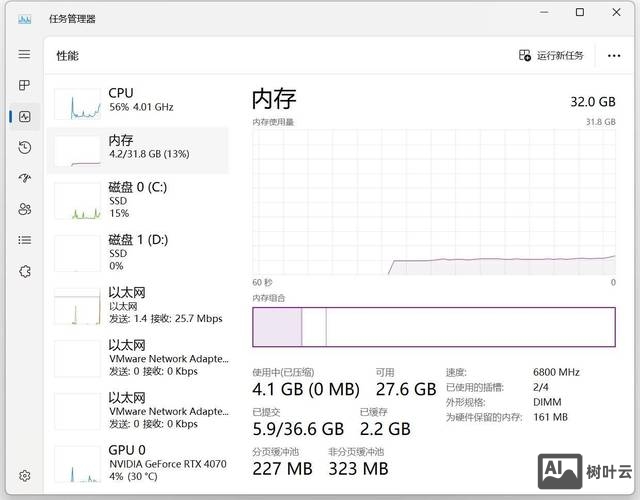Screen dimensions: 640x500
Task: Select the CPU 56% 4.01 GHz entry
Action: 138,104
